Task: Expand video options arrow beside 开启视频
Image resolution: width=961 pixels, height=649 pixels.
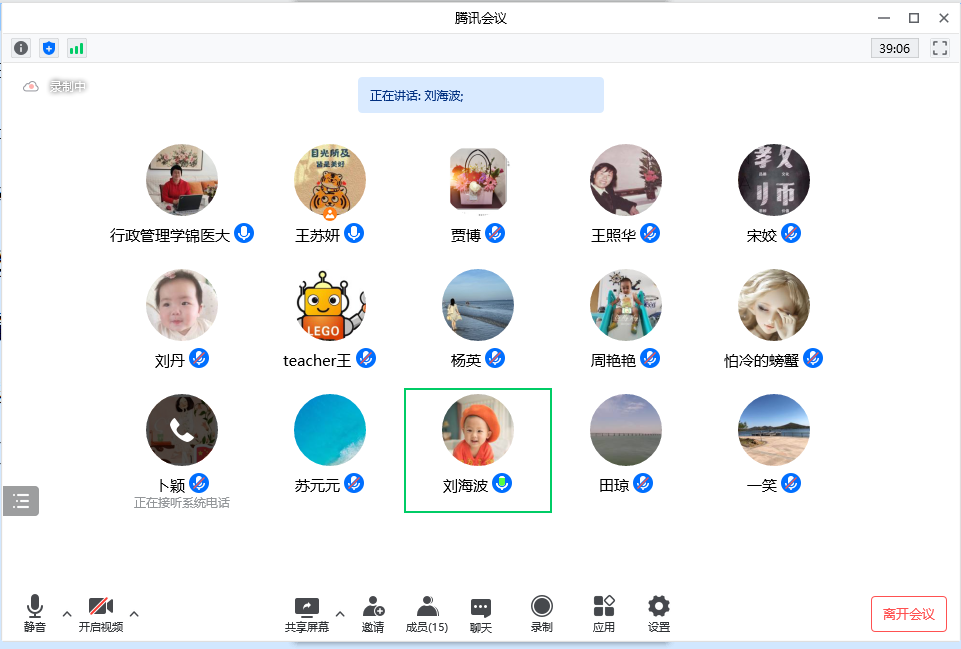Action: pyautogui.click(x=134, y=613)
